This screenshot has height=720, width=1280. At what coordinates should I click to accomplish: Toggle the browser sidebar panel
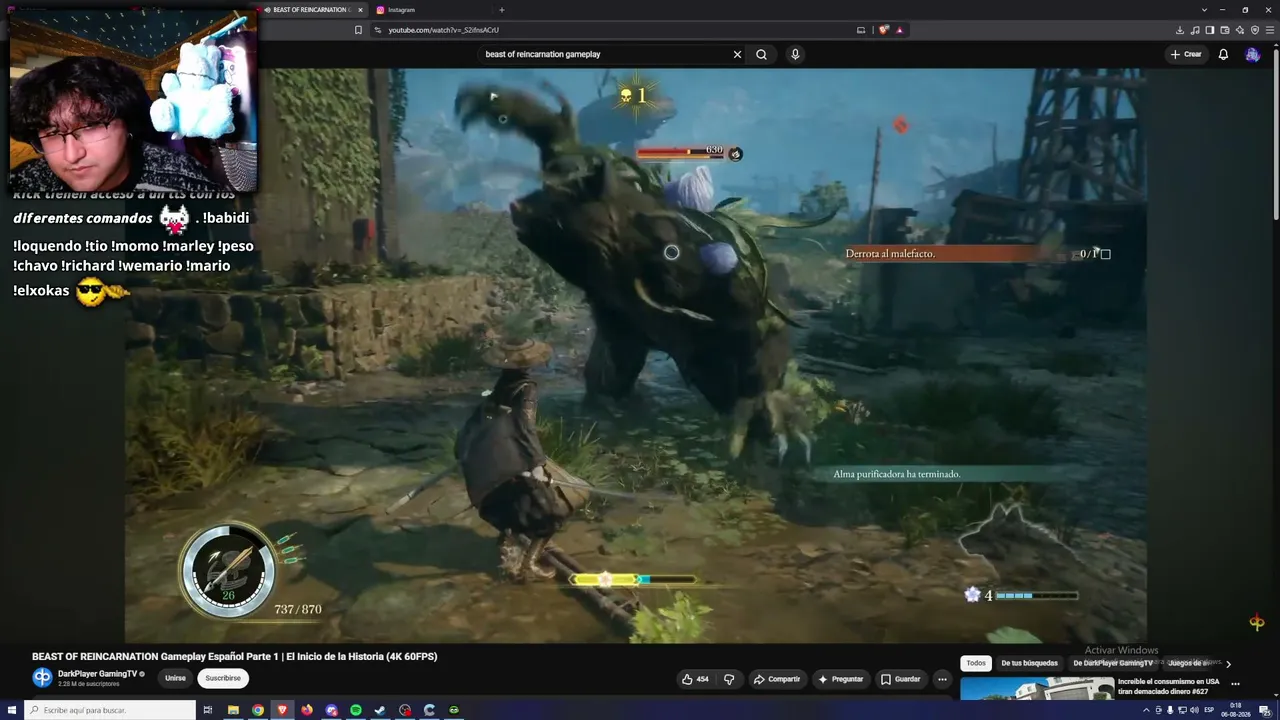point(1210,30)
